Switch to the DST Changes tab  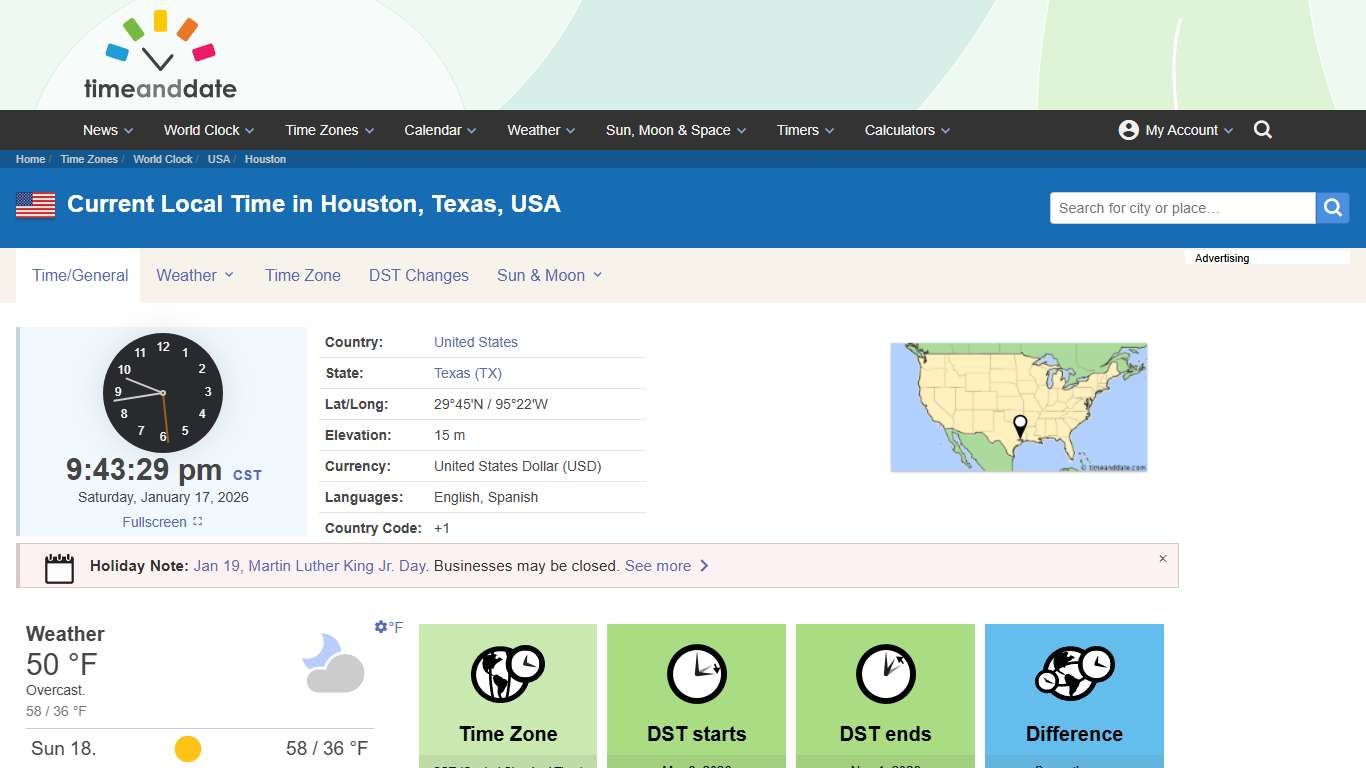tap(418, 275)
